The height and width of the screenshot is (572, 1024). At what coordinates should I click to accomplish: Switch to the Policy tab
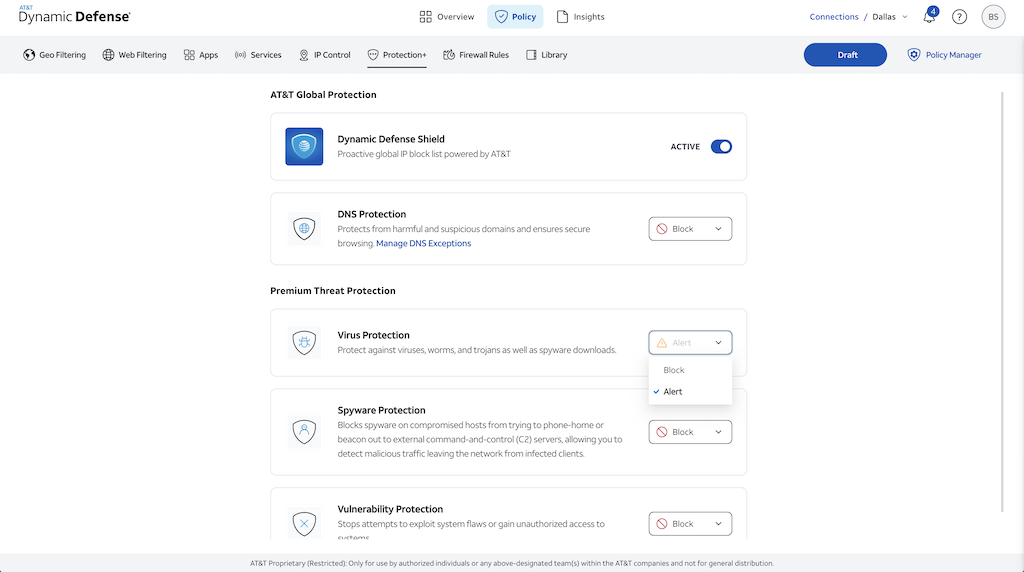(x=515, y=17)
